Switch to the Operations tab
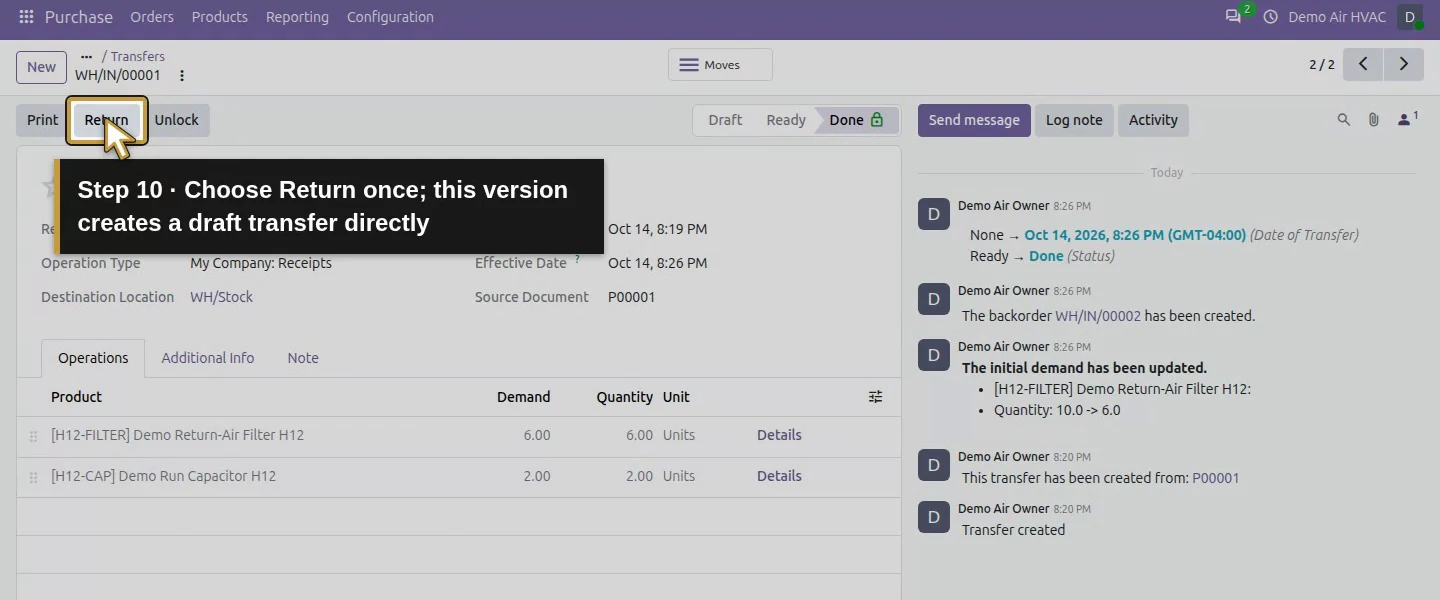Image resolution: width=1440 pixels, height=600 pixels. point(93,358)
